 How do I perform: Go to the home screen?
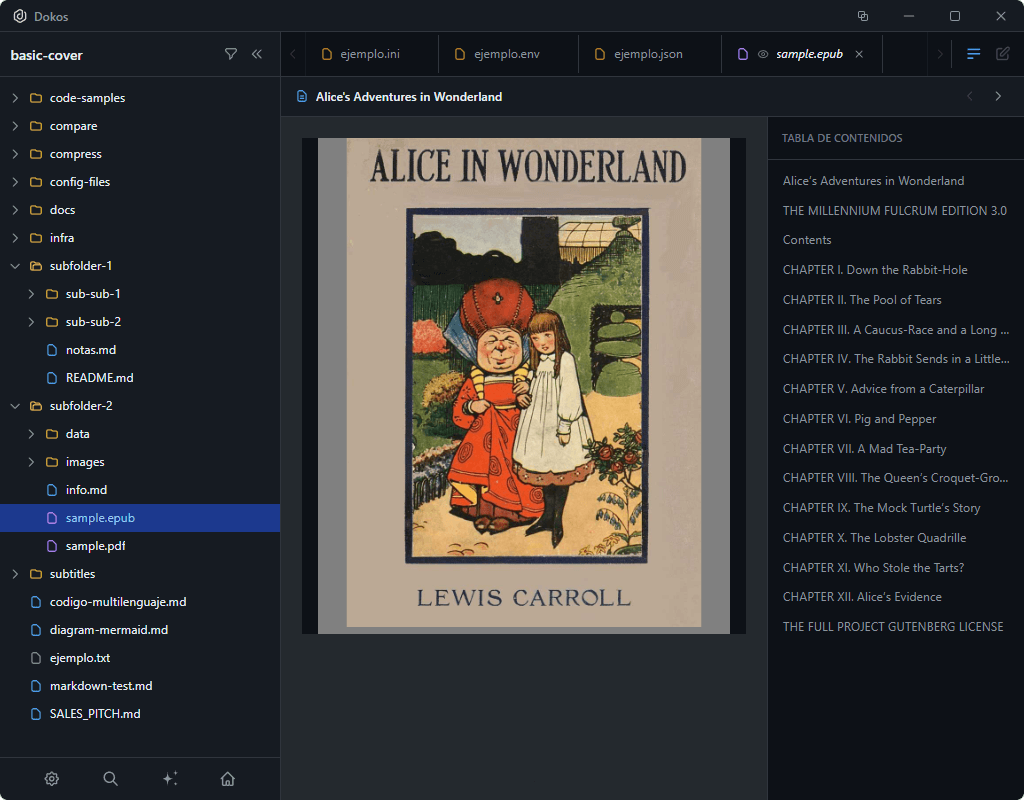tap(227, 778)
